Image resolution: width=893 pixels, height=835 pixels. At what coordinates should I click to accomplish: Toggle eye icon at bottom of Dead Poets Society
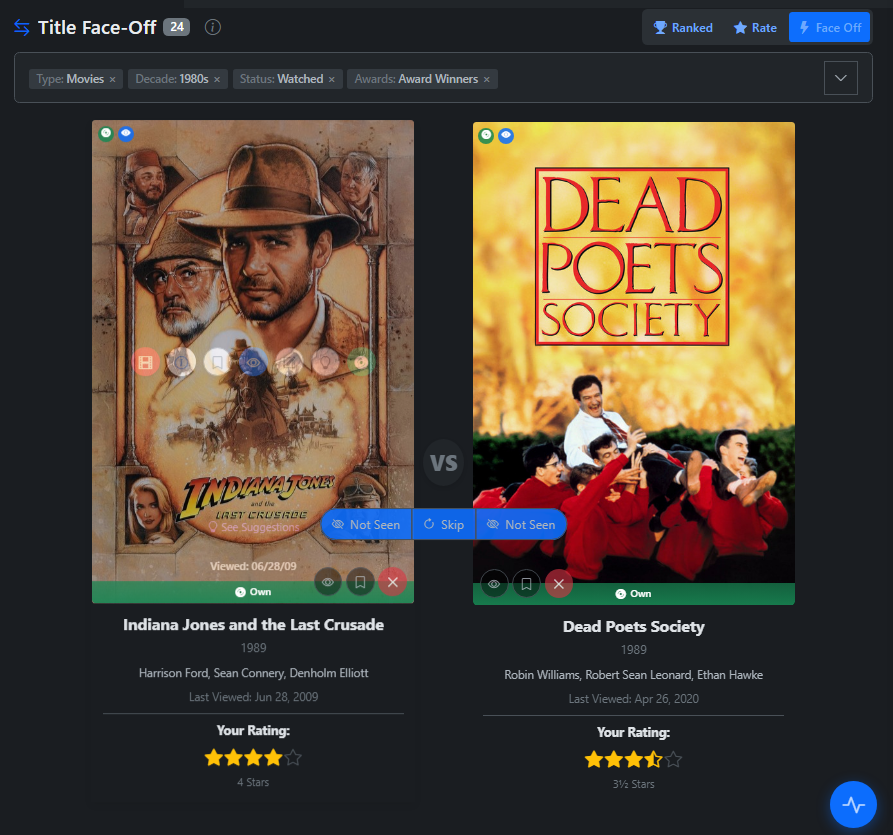(494, 584)
